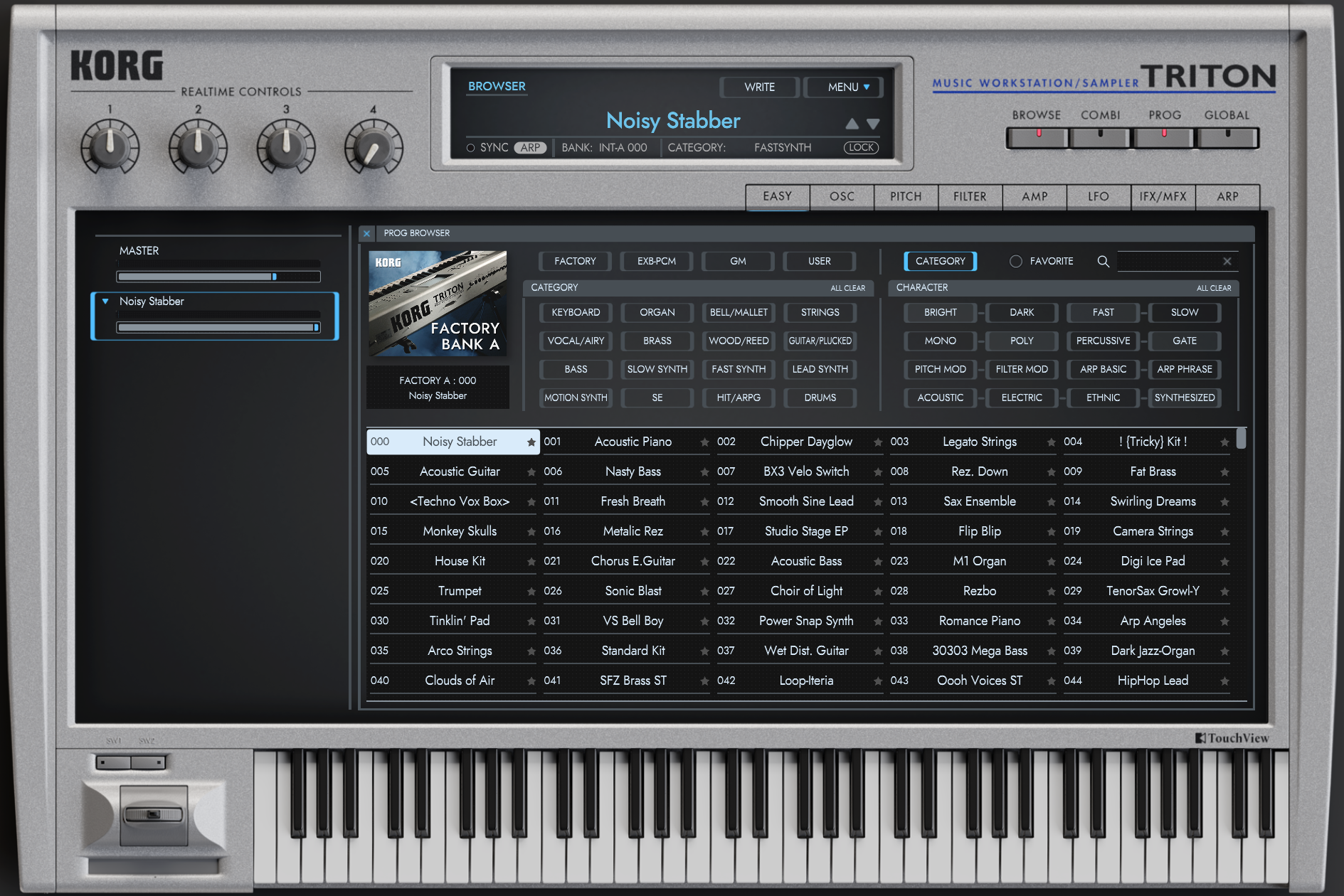The height and width of the screenshot is (896, 1344).
Task: Adjust the MASTER volume slider
Action: [x=275, y=277]
